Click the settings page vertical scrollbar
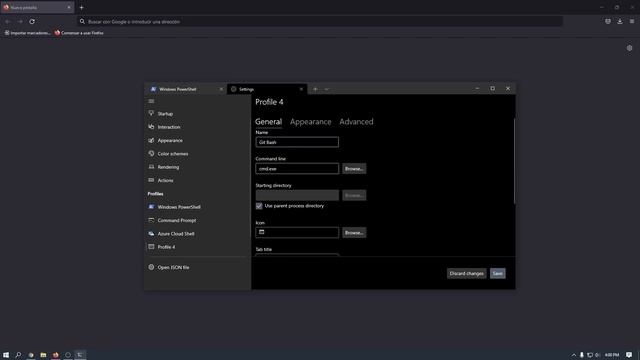The image size is (640, 360). point(514,161)
